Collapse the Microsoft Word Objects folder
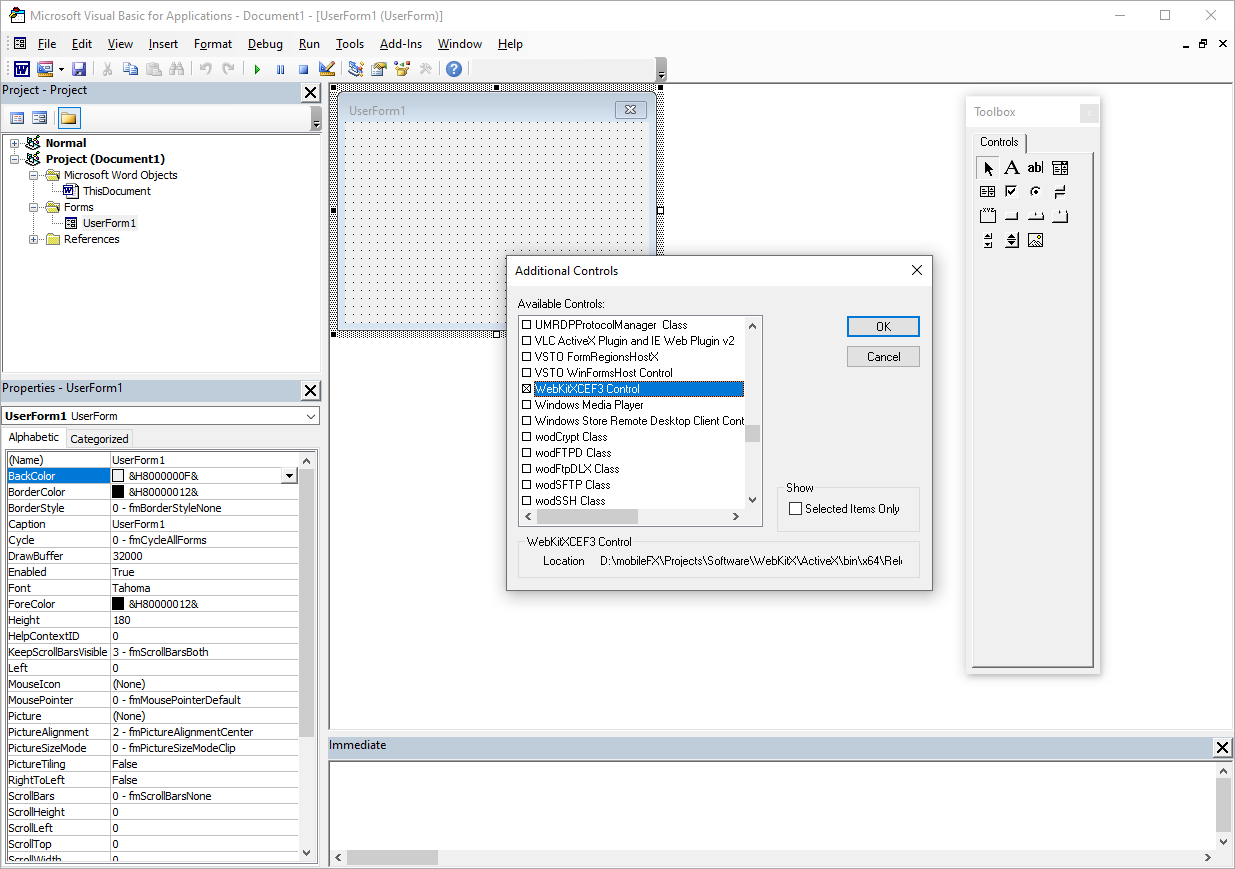1235x869 pixels. 34,175
